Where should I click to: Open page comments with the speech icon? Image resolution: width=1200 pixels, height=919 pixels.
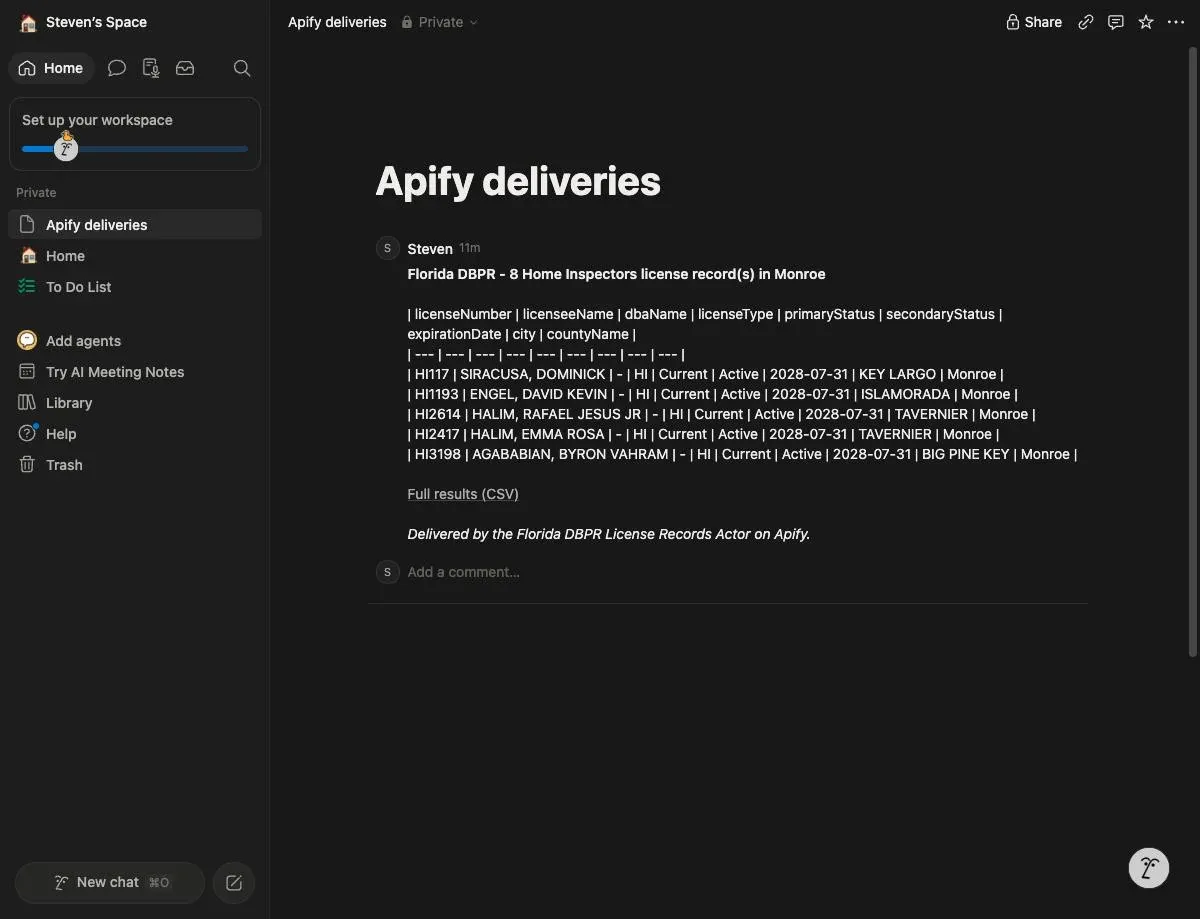[1116, 22]
